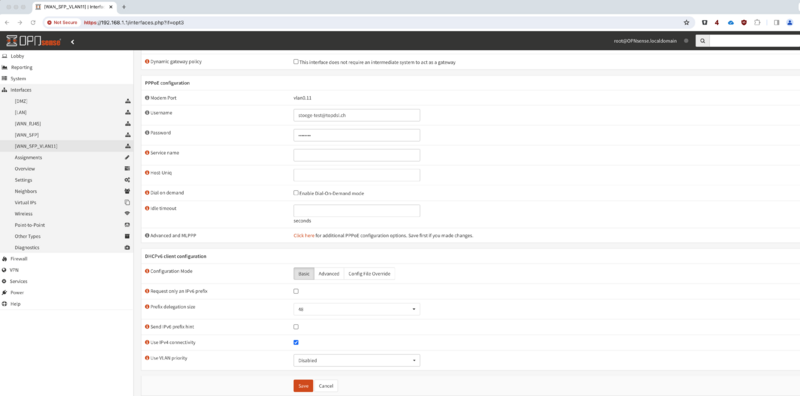
Task: Check Request only an IPv6 prefix
Action: click(296, 291)
